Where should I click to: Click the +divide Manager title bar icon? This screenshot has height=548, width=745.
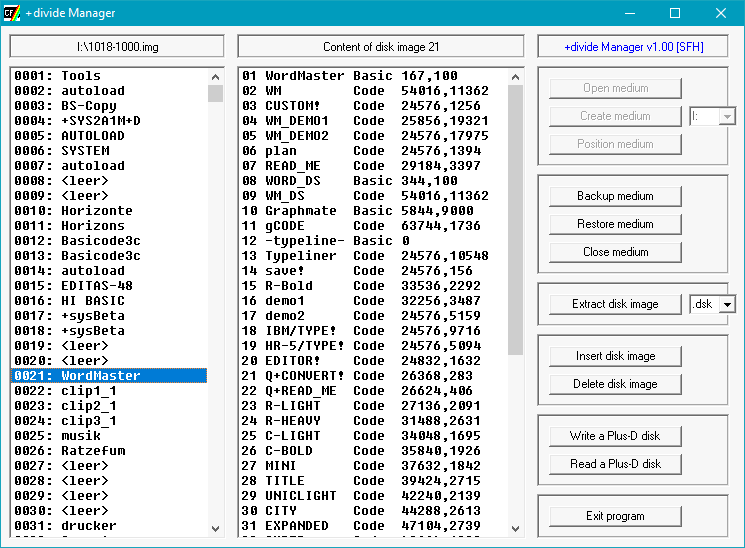pyautogui.click(x=13, y=13)
